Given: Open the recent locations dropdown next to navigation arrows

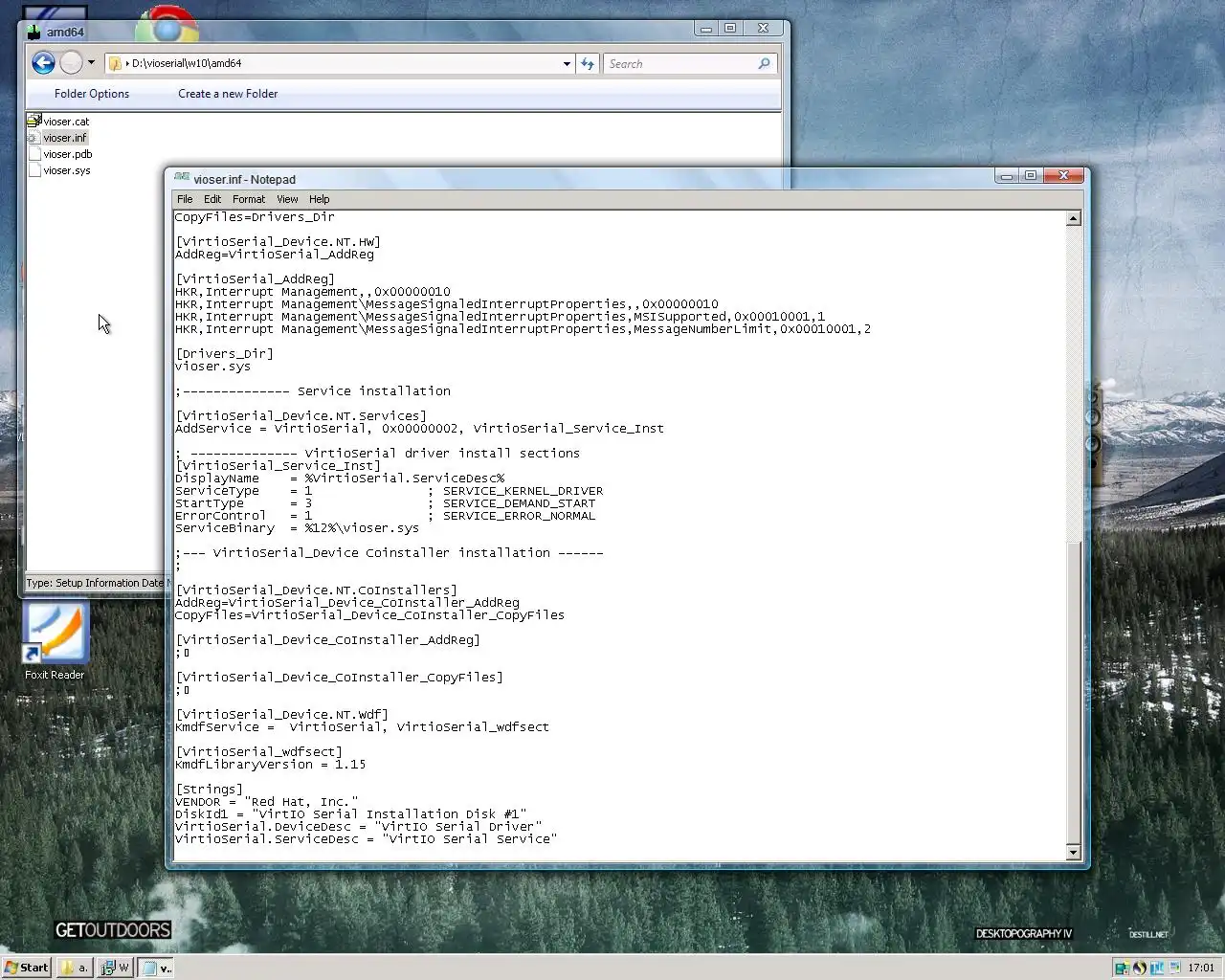Looking at the screenshot, I should (92, 63).
